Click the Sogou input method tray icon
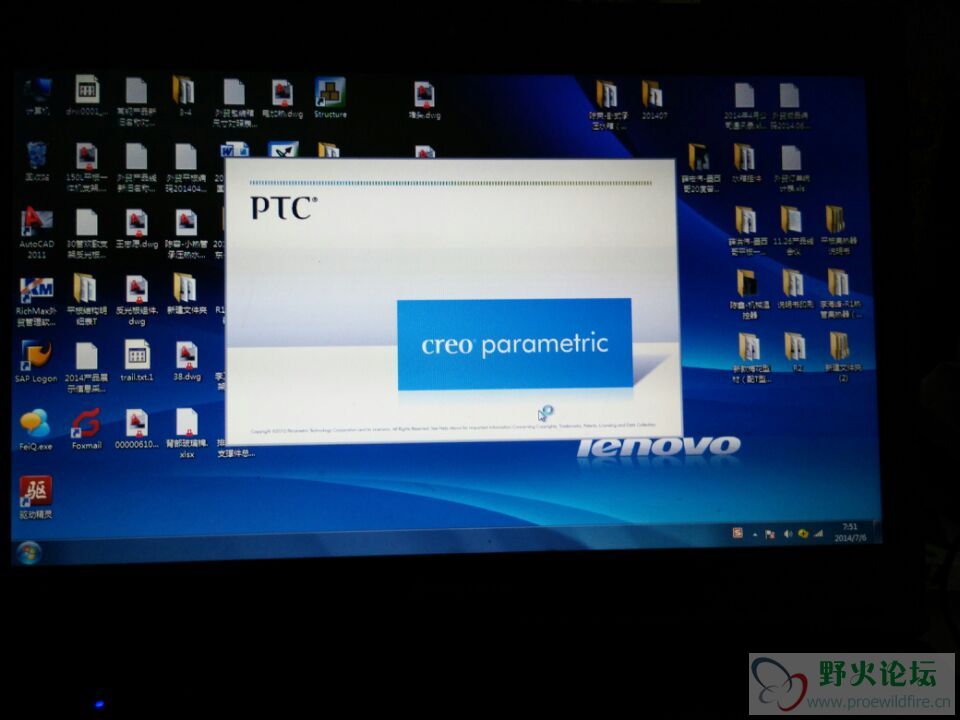Screen dimensions: 960x720 (738, 533)
